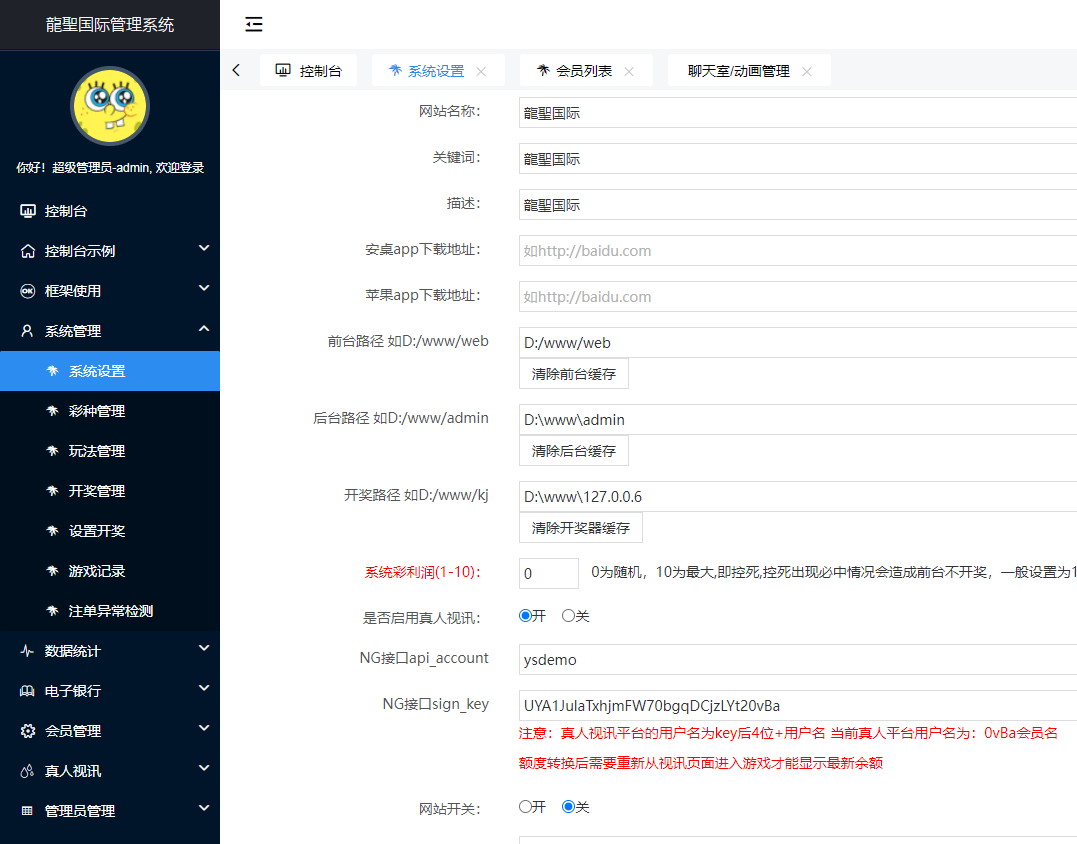Viewport: 1077px width, 844px height.
Task: Close the 会员列表 tab
Action: (629, 71)
